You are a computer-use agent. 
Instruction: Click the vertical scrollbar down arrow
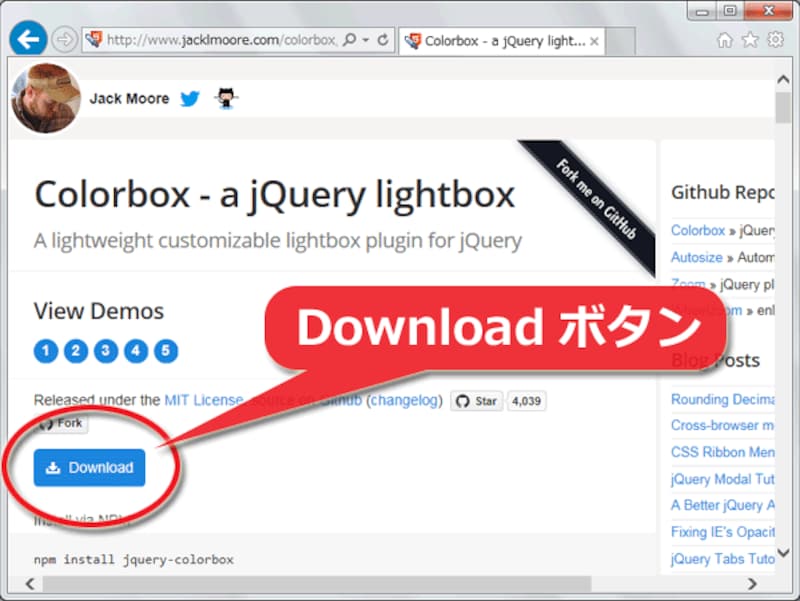pyautogui.click(x=783, y=553)
